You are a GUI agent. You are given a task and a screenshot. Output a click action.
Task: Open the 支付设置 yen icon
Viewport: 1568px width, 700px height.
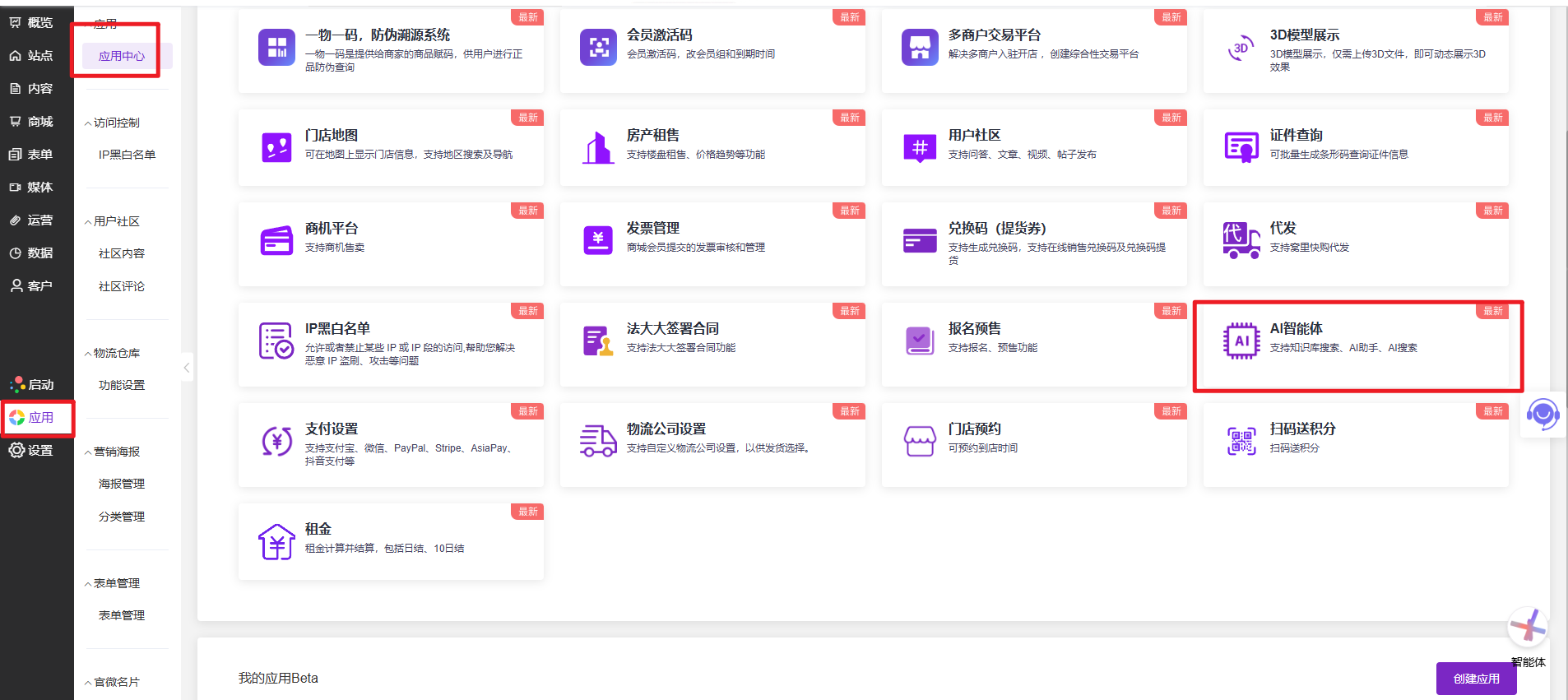click(276, 441)
